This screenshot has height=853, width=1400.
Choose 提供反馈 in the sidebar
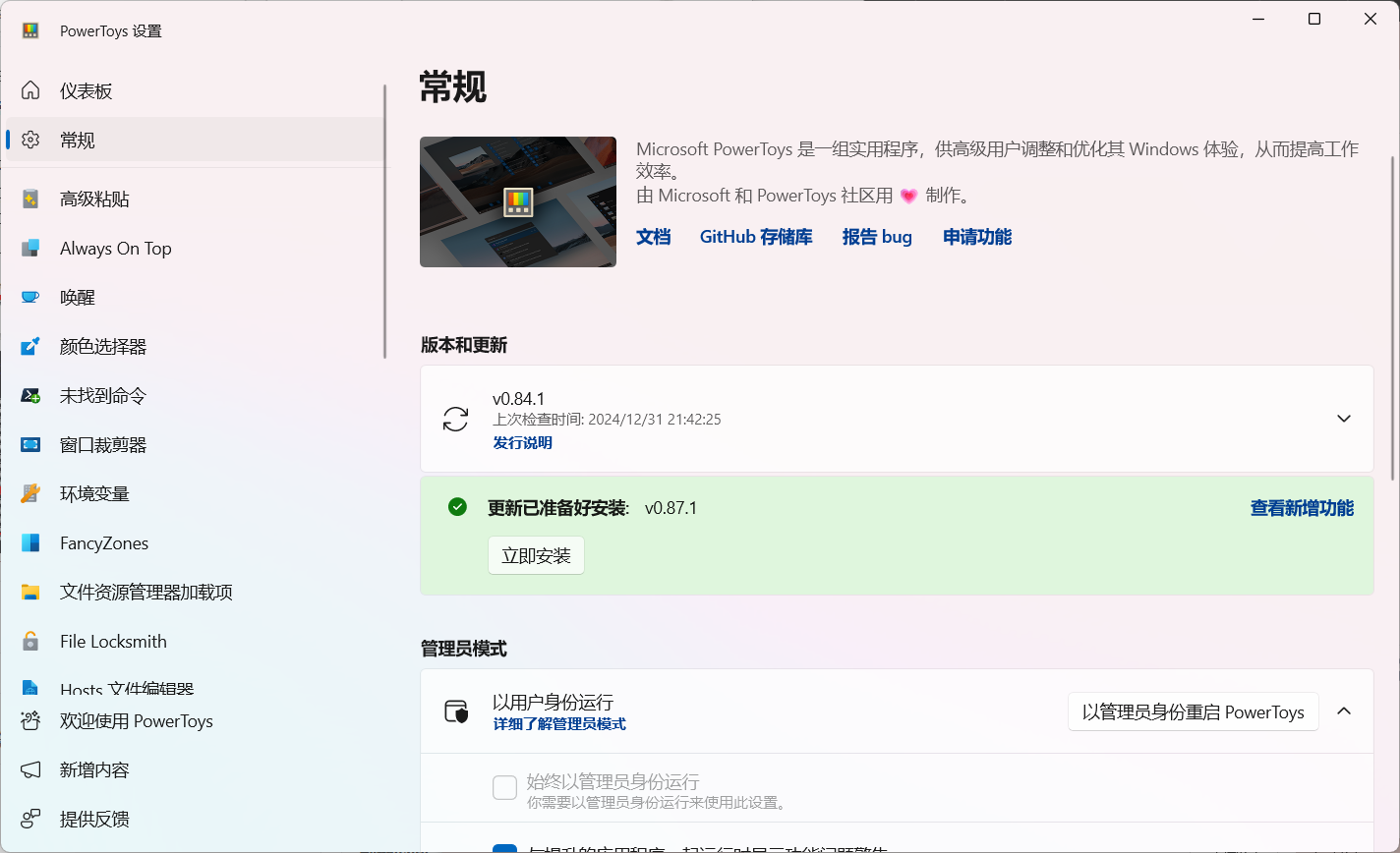click(x=195, y=819)
